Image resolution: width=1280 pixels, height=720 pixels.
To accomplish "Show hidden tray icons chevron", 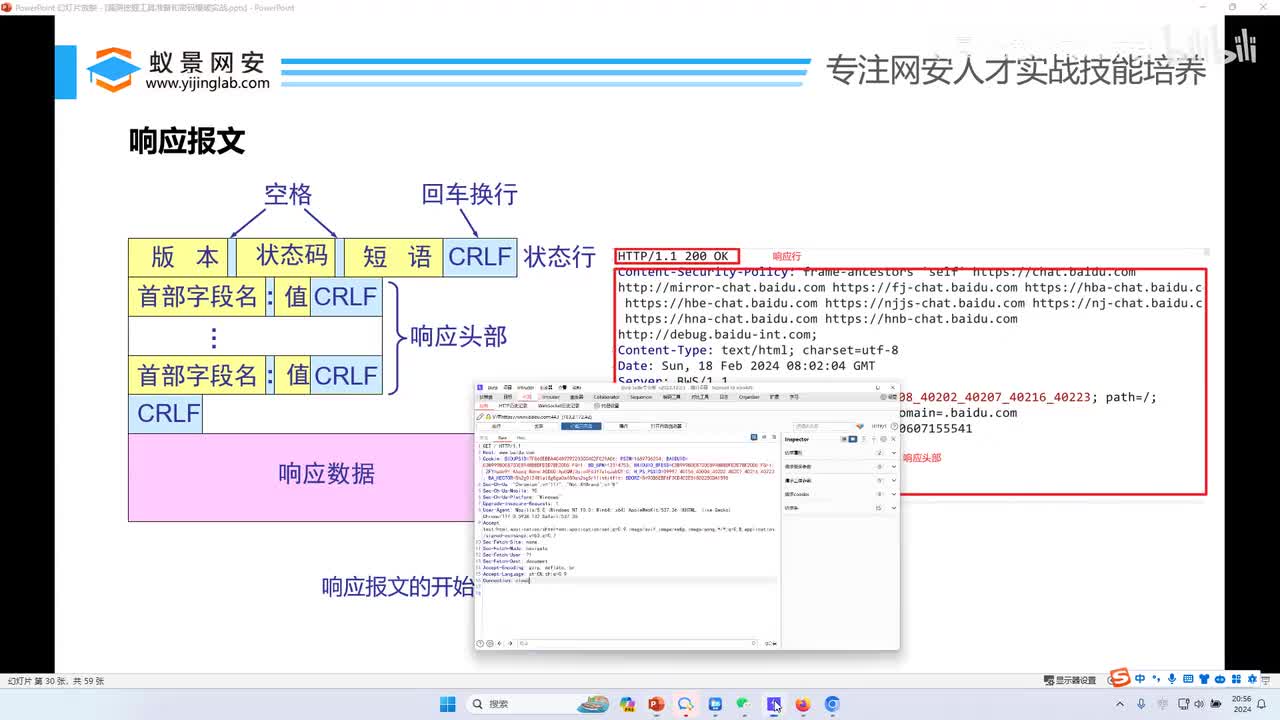I will 1120,704.
